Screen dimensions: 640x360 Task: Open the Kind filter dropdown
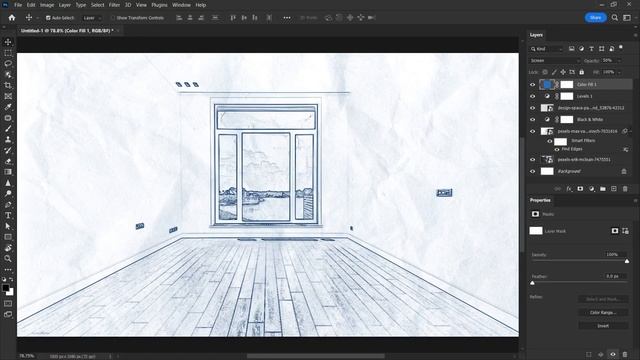click(x=547, y=49)
